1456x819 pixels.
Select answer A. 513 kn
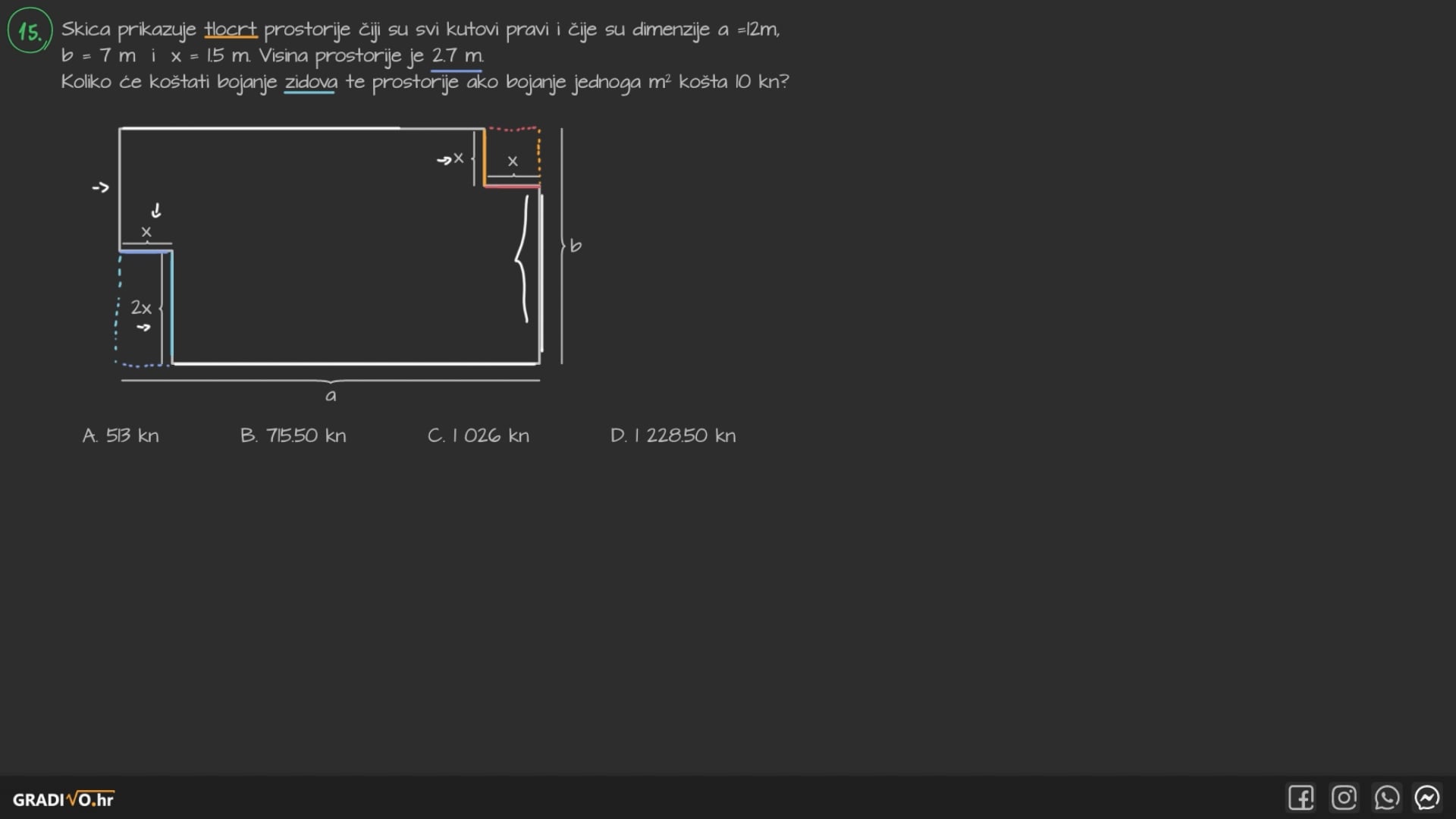[x=121, y=435]
